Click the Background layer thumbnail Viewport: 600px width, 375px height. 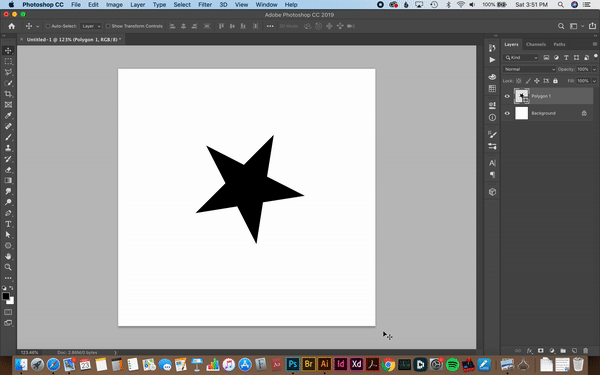(522, 113)
